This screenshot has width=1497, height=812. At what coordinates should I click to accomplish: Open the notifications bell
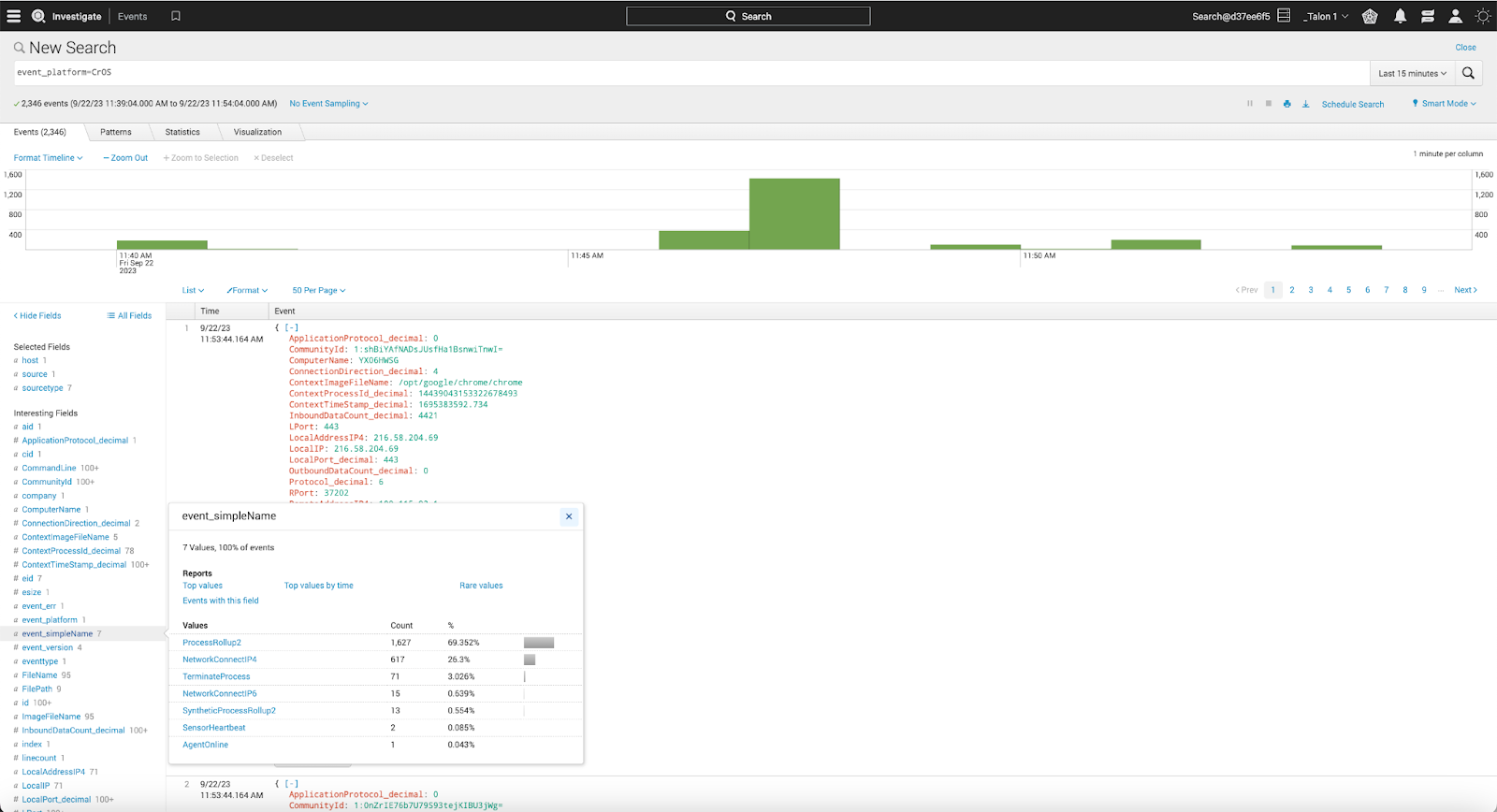pyautogui.click(x=1400, y=16)
